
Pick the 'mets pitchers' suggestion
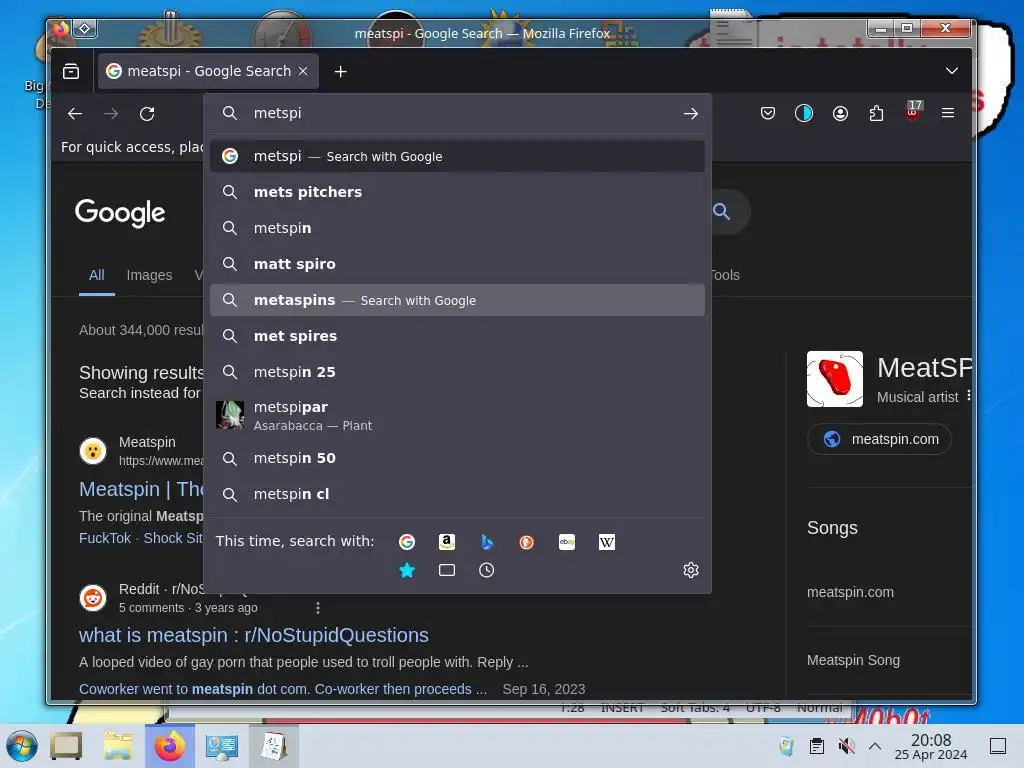457,192
